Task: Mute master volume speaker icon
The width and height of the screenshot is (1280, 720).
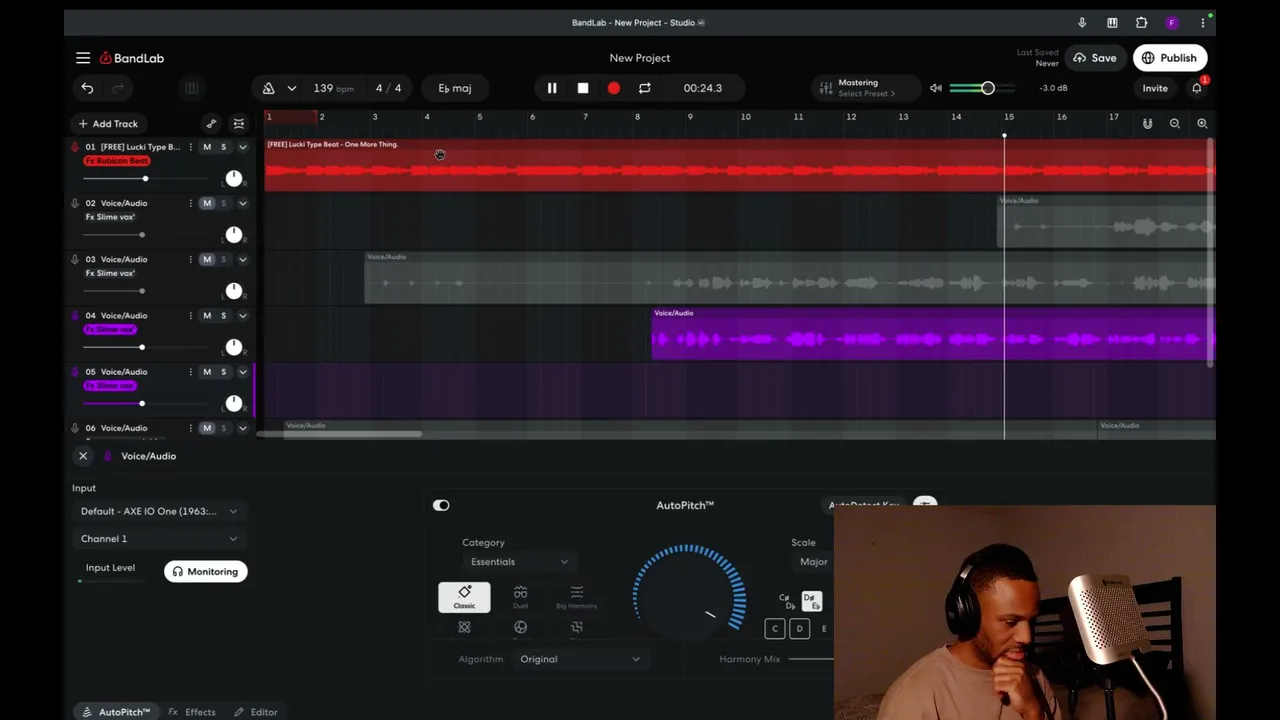Action: click(936, 88)
